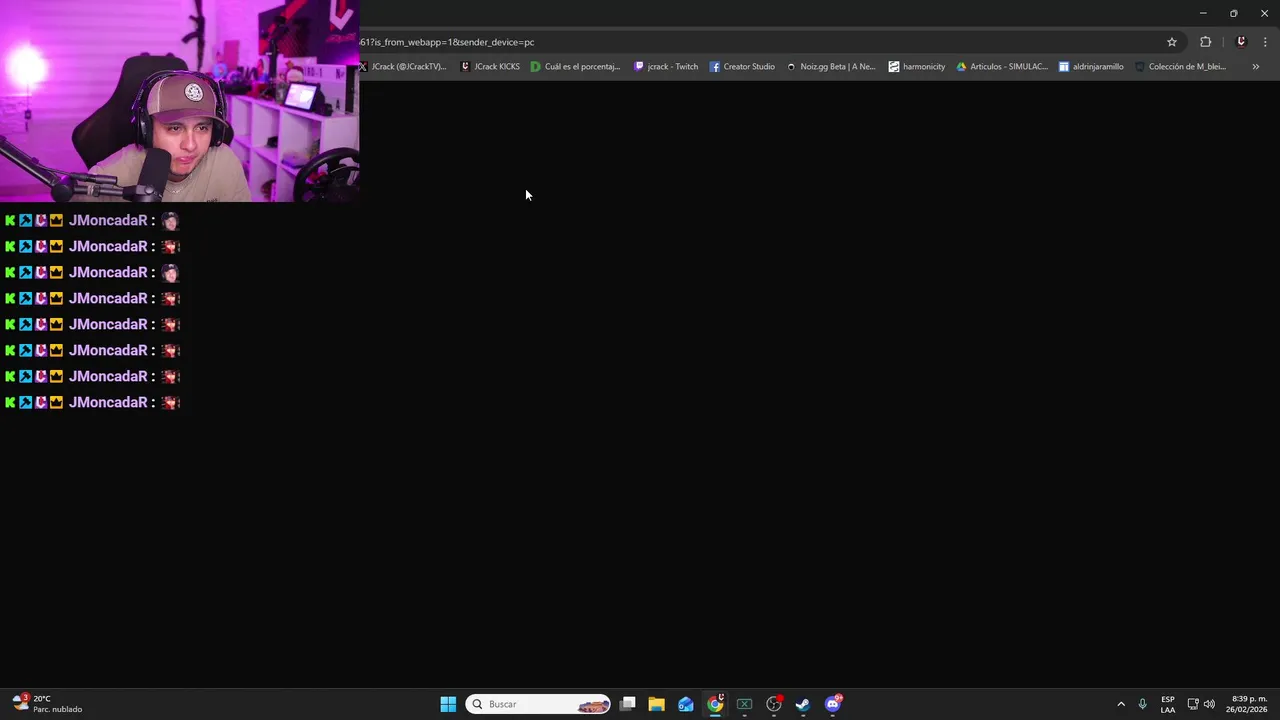
Task: Open the aldrinjaramillo bookmark
Action: tap(1091, 67)
